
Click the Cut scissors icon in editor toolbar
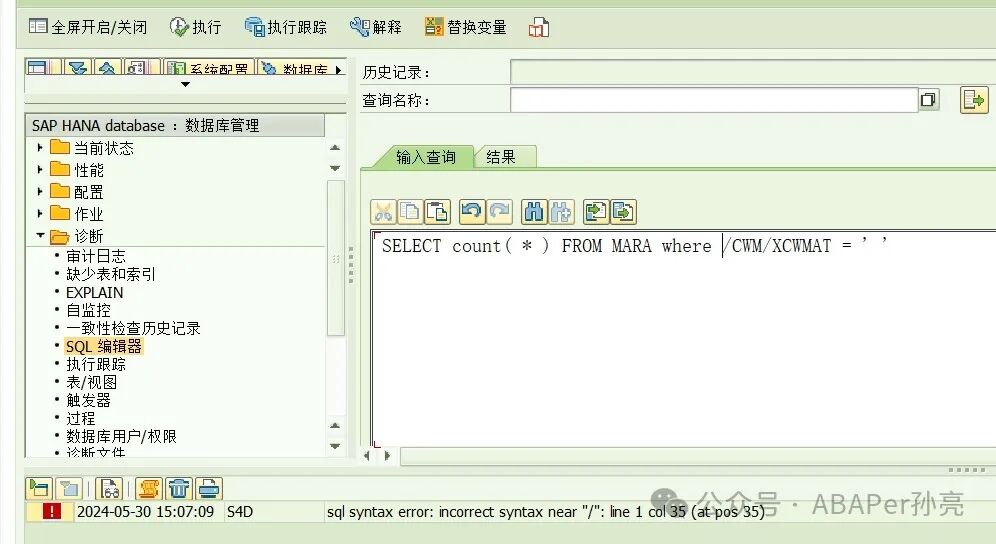[384, 212]
